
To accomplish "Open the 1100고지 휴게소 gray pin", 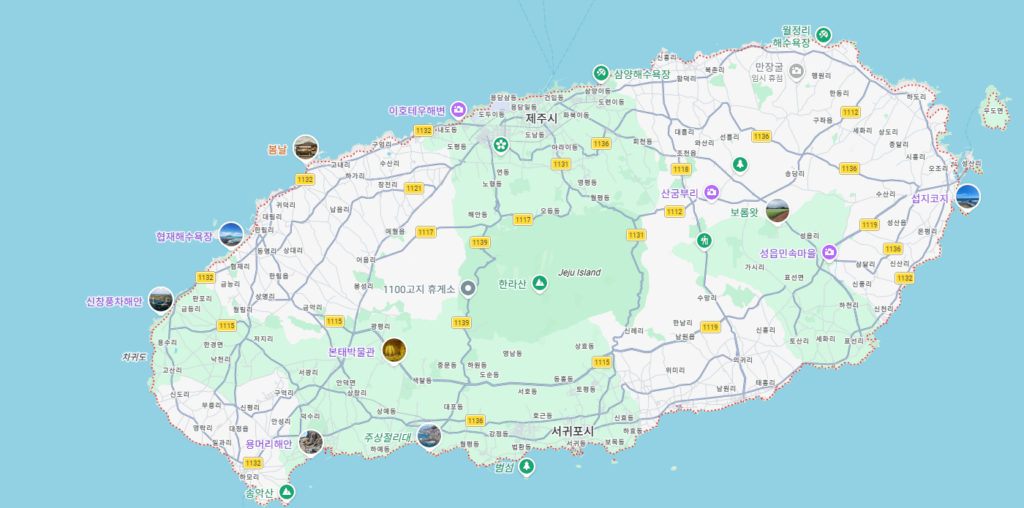I will (x=469, y=289).
